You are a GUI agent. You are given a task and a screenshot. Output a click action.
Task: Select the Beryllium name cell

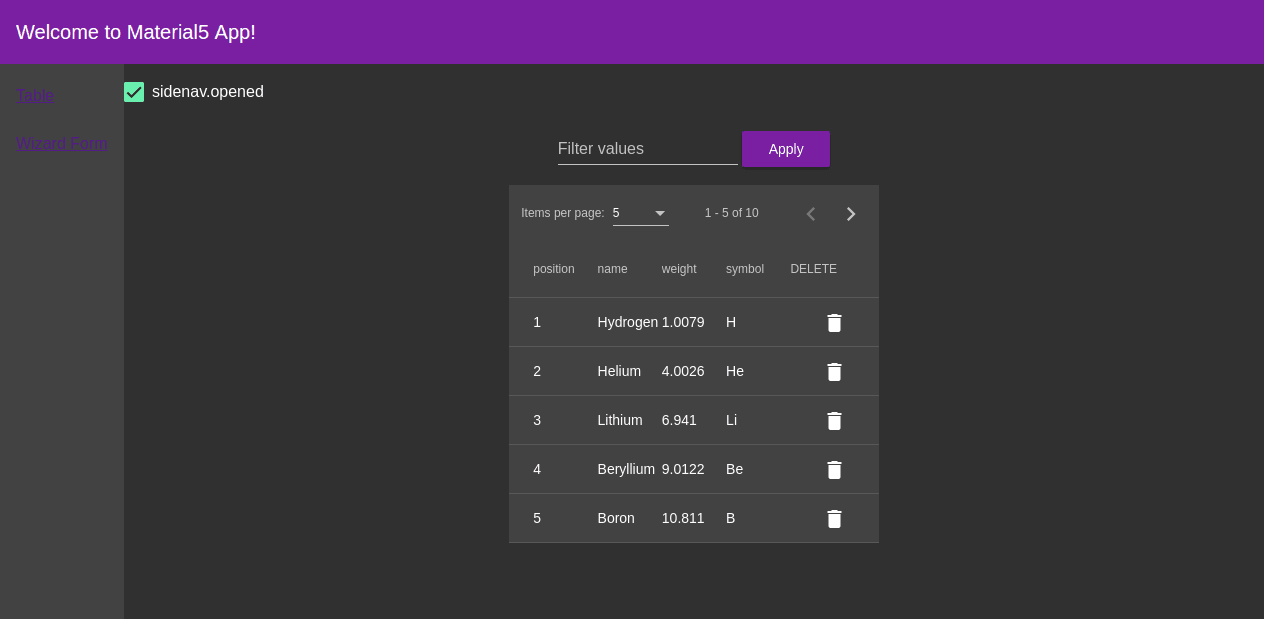point(626,469)
